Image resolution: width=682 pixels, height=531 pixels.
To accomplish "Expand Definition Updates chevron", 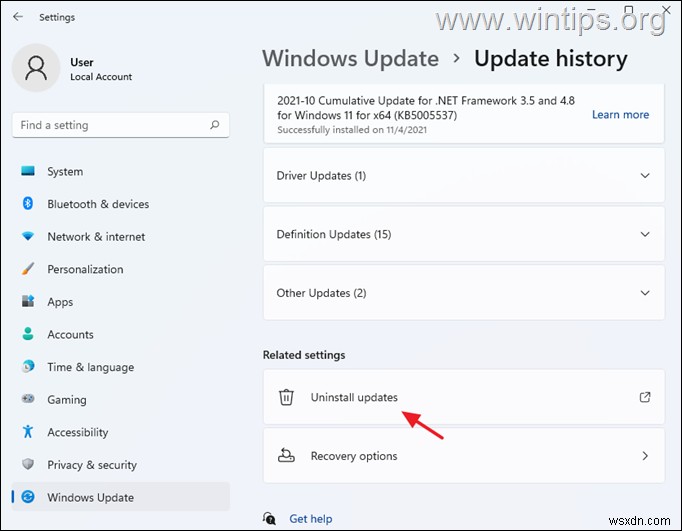I will click(645, 234).
